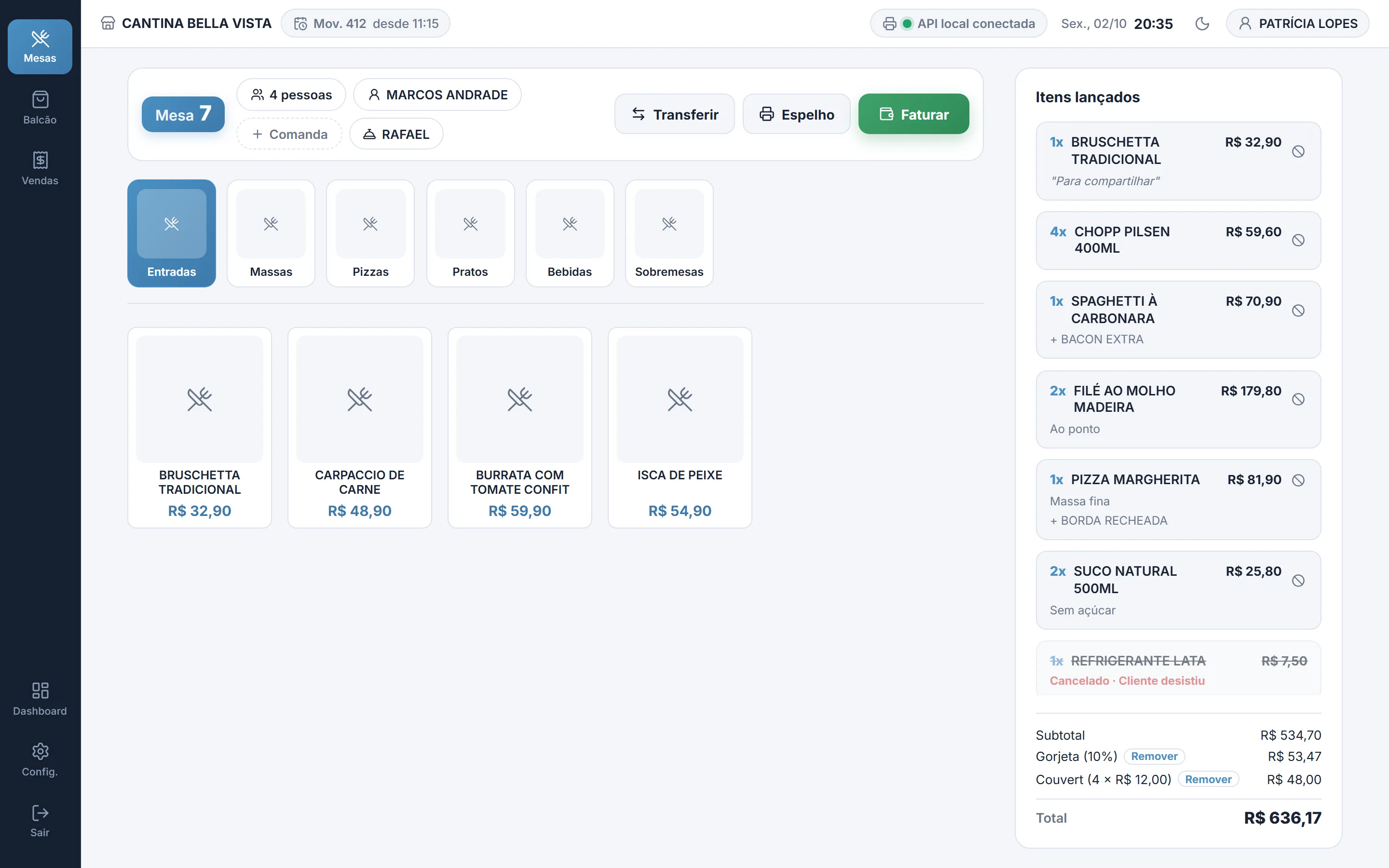Viewport: 1389px width, 868px height.
Task: Select the Entradas category tab
Action: click(172, 233)
